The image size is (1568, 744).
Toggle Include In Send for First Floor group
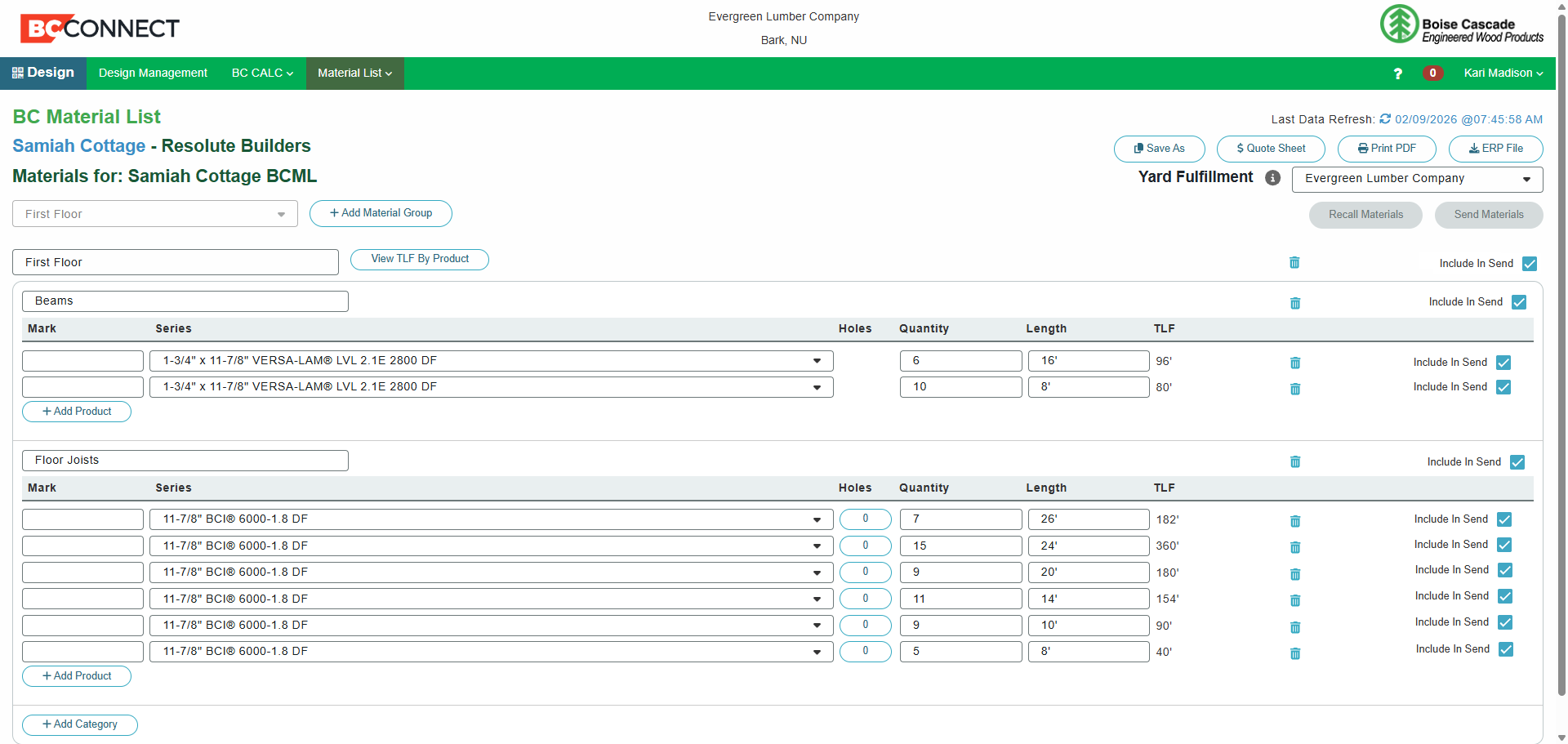click(x=1530, y=264)
